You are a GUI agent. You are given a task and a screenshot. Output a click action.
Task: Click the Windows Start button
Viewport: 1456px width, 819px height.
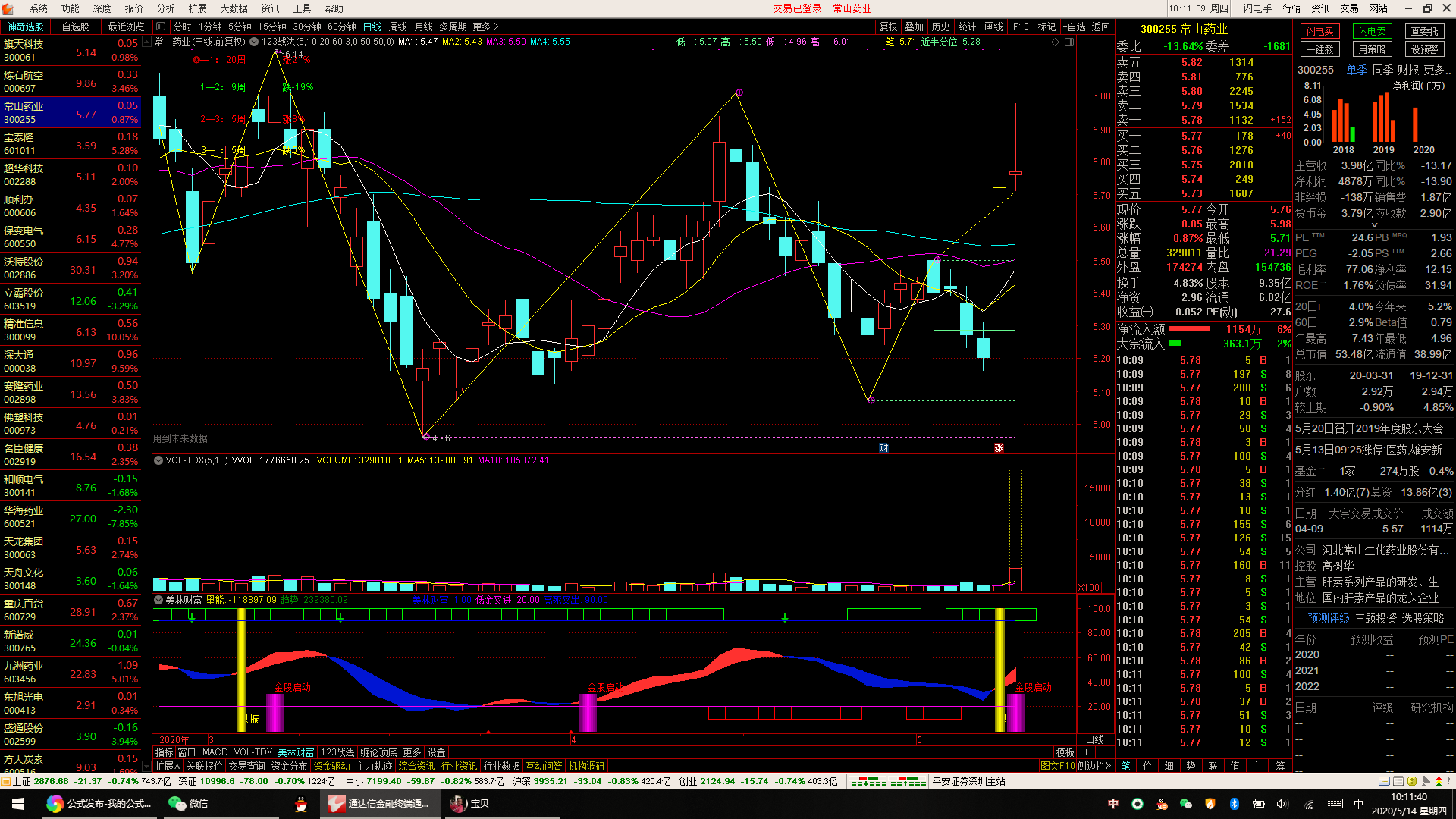coord(18,804)
